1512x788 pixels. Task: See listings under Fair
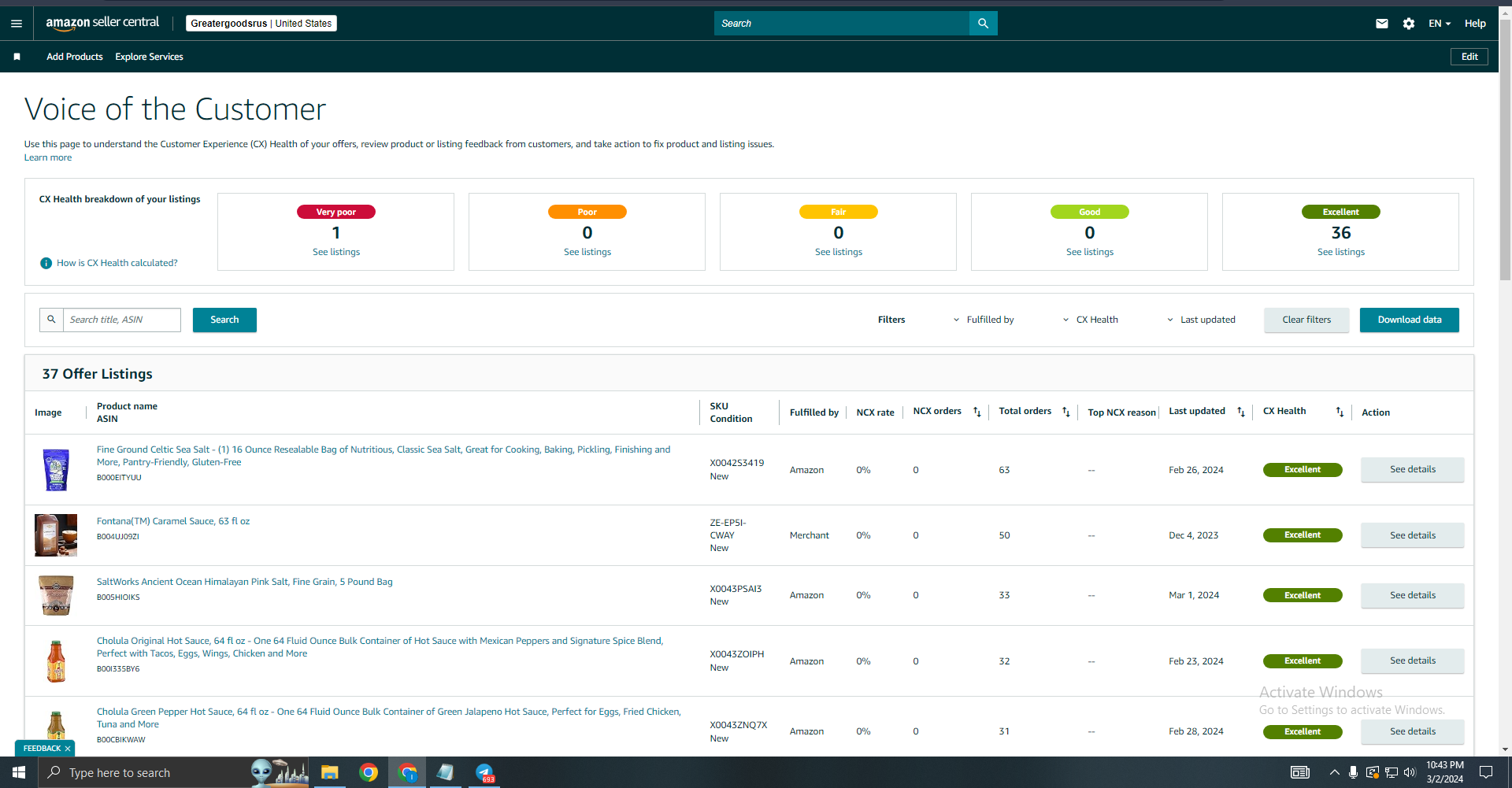pyautogui.click(x=839, y=252)
